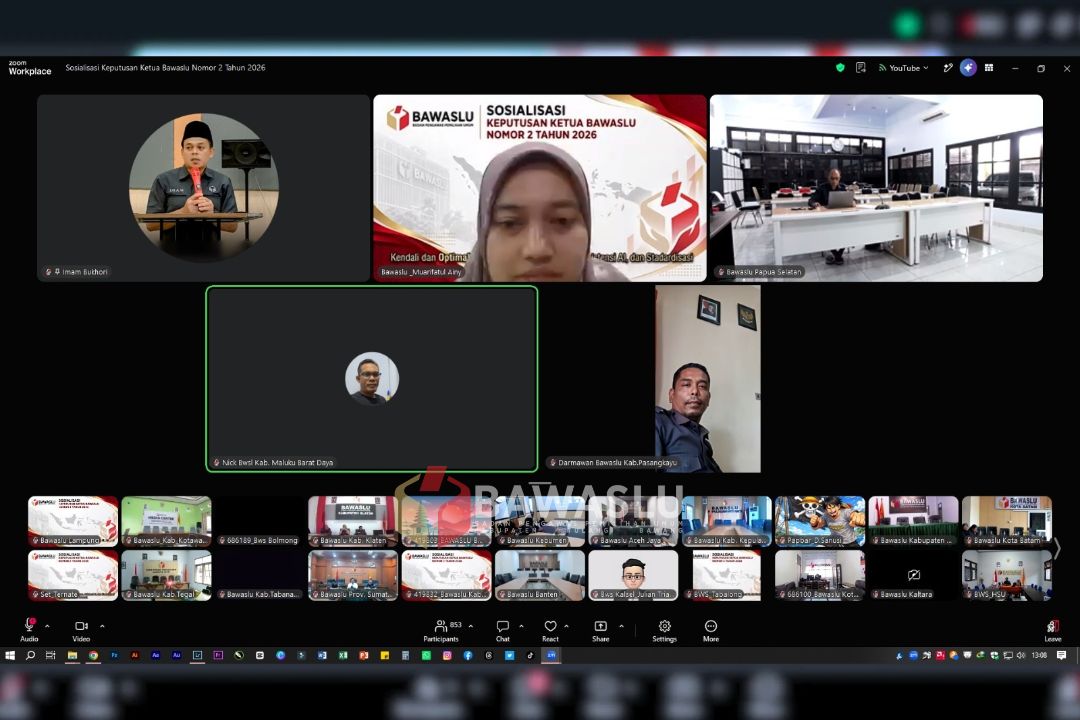The height and width of the screenshot is (720, 1080).
Task: Select the Bws Kalsel Julian Tria thumbnail
Action: click(x=633, y=575)
